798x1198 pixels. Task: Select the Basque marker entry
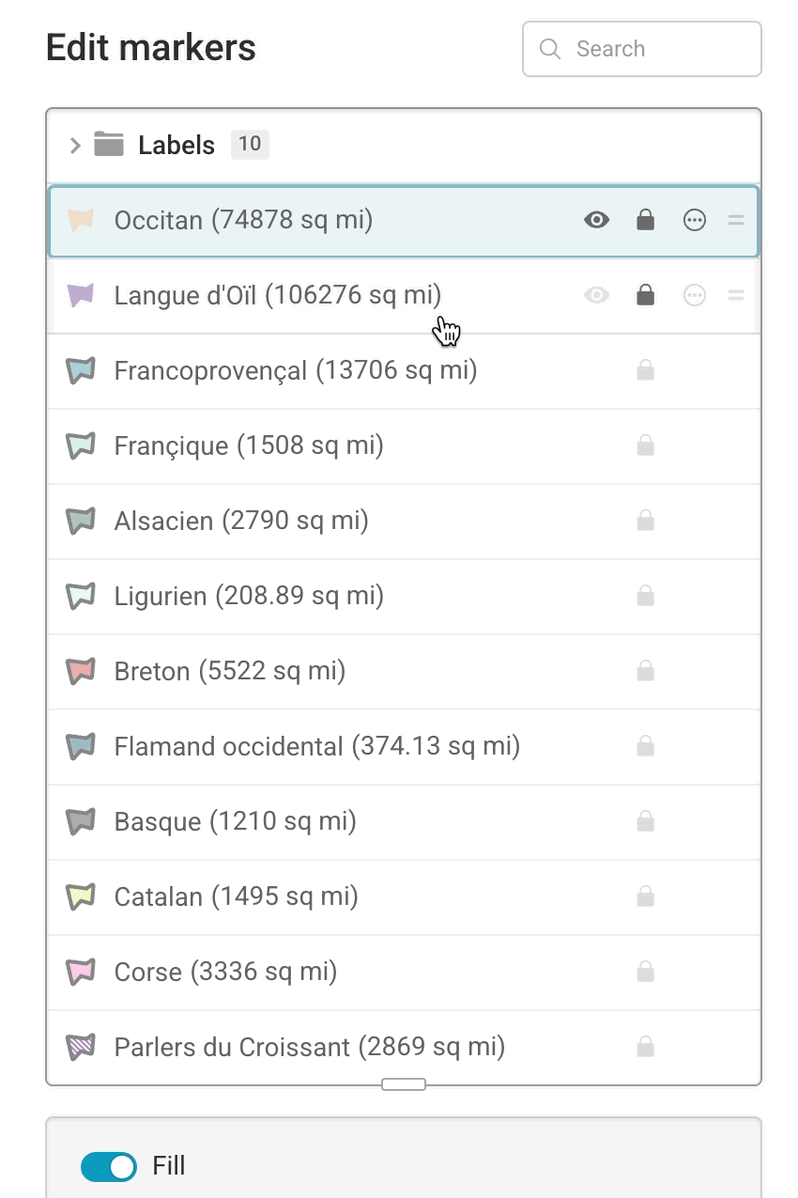[404, 821]
